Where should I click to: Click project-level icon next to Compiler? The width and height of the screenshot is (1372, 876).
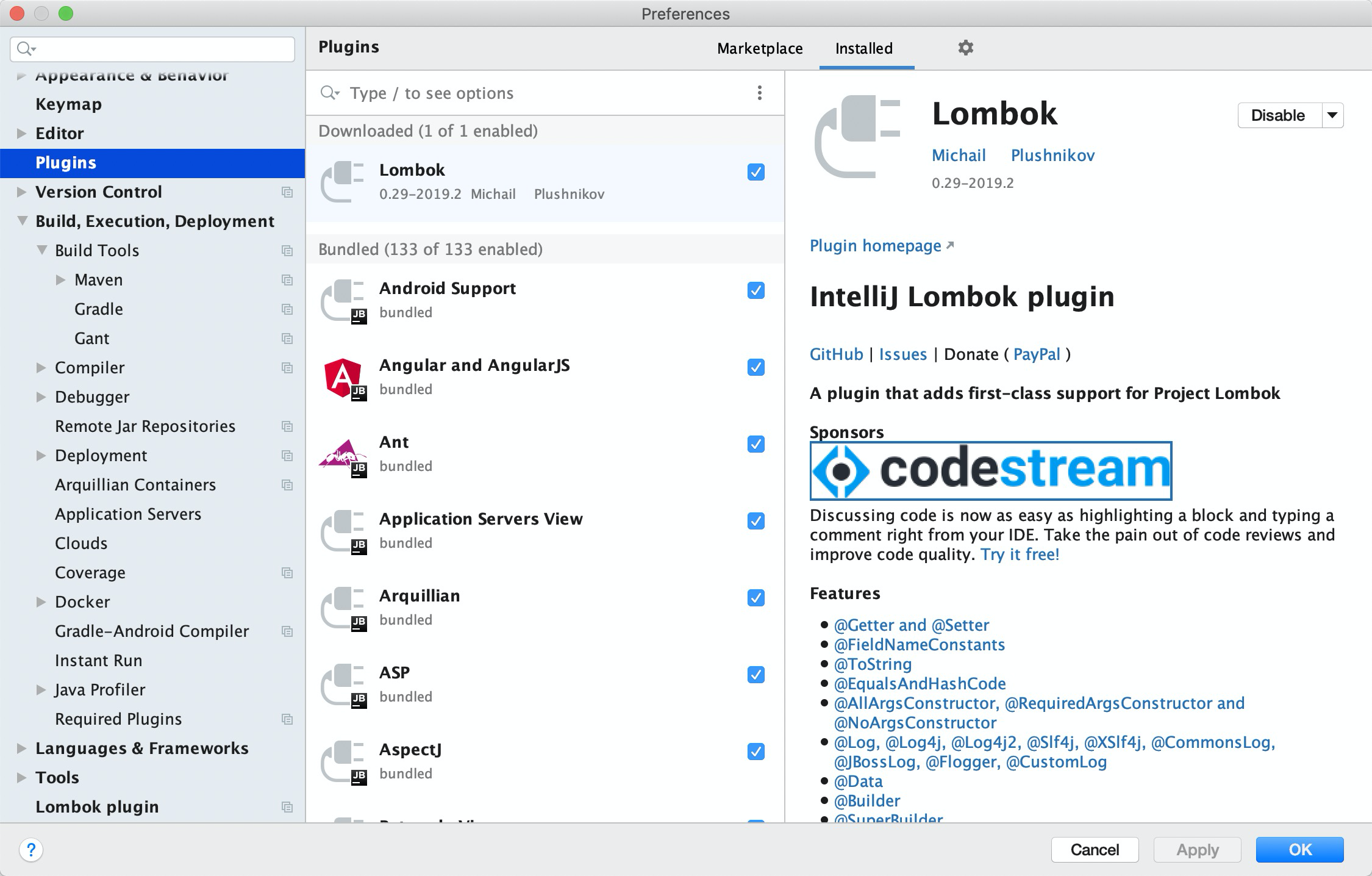click(287, 368)
